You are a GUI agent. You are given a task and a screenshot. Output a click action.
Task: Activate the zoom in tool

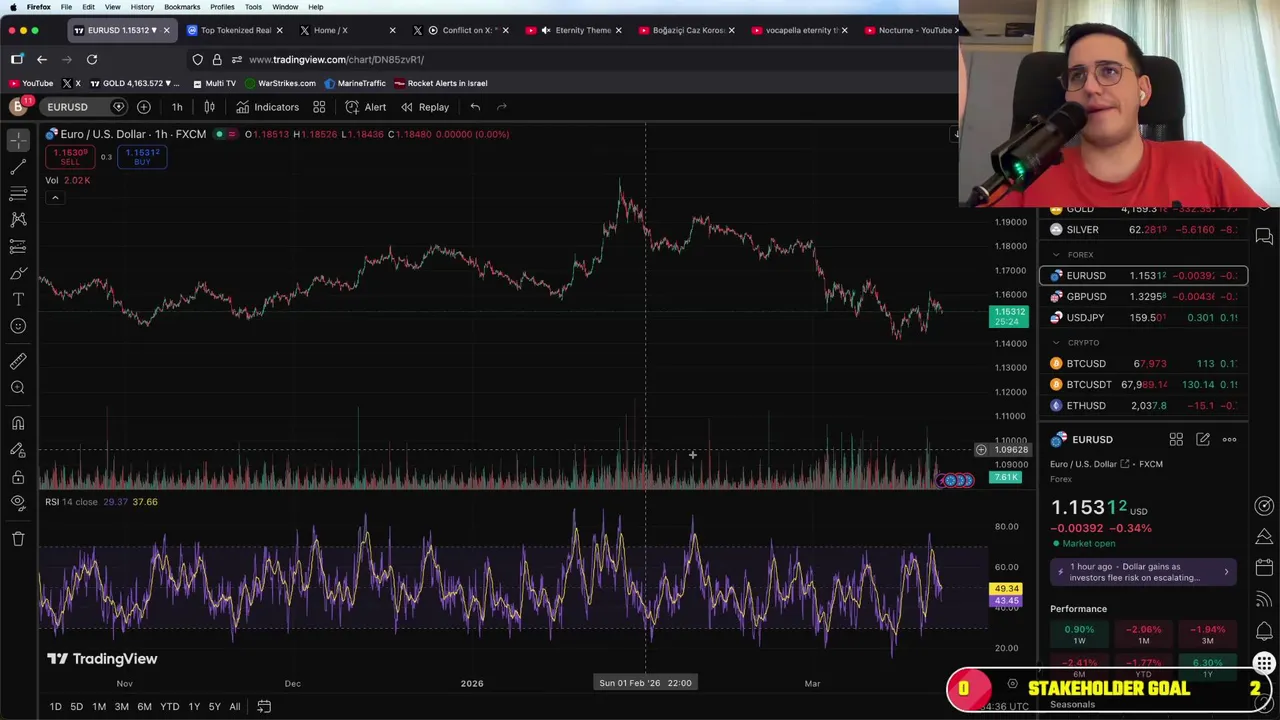click(x=18, y=388)
